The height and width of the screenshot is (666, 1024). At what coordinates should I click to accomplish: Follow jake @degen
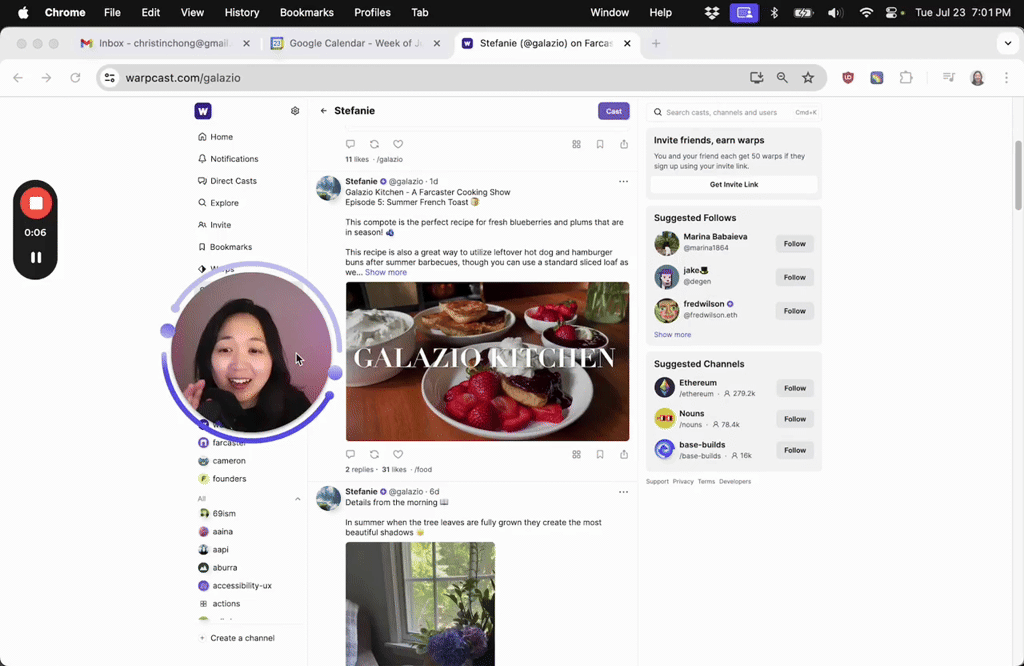point(795,277)
